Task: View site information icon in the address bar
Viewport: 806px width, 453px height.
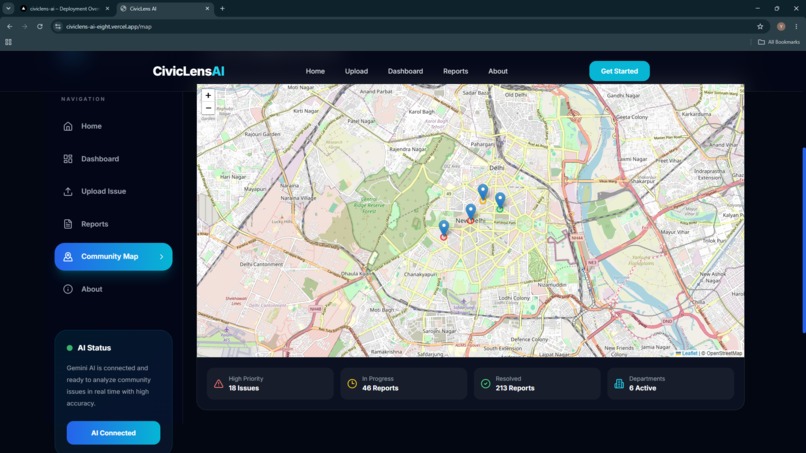Action: pyautogui.click(x=58, y=26)
